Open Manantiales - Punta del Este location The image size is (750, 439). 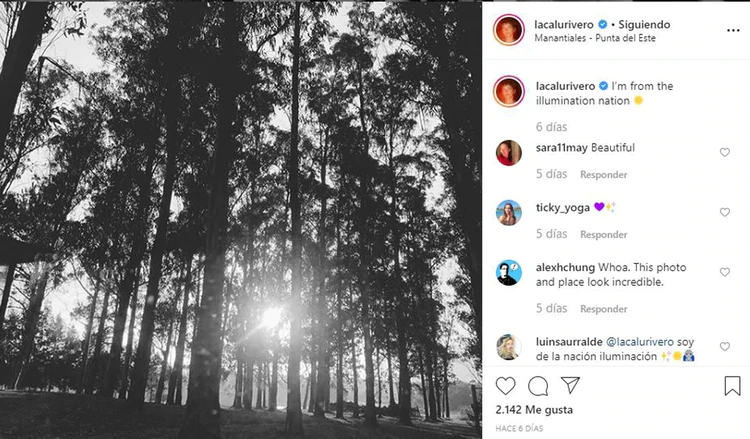tap(595, 38)
